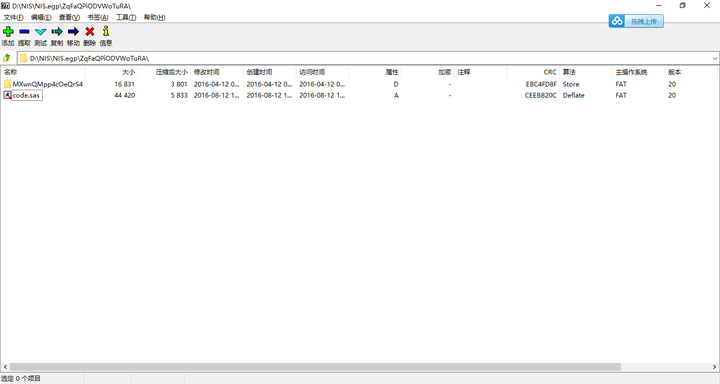This screenshot has height=384, width=720.
Task: Click the 拖拽上传 upload button
Action: pos(644,21)
